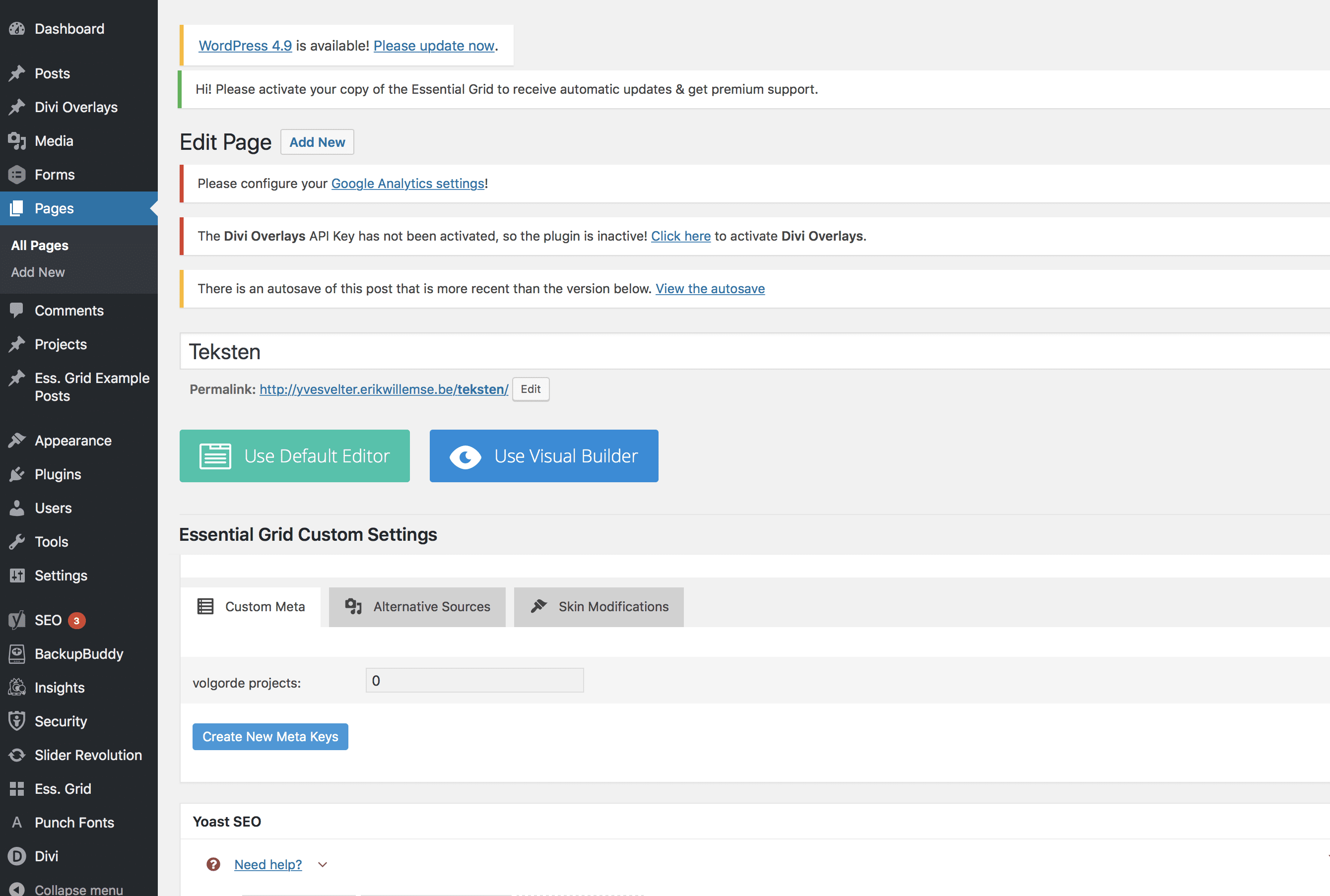Click the volgorde projects input field
The height and width of the screenshot is (896, 1330).
click(x=475, y=681)
